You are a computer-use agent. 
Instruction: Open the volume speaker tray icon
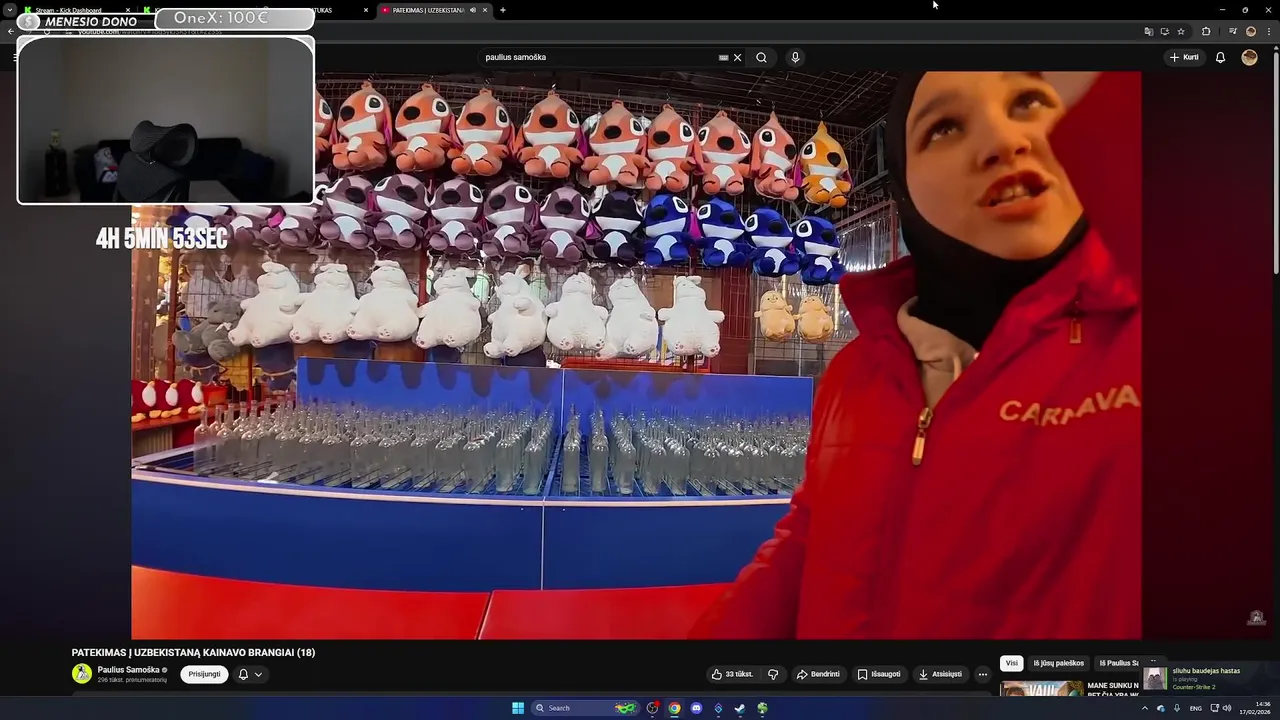[x=1227, y=708]
